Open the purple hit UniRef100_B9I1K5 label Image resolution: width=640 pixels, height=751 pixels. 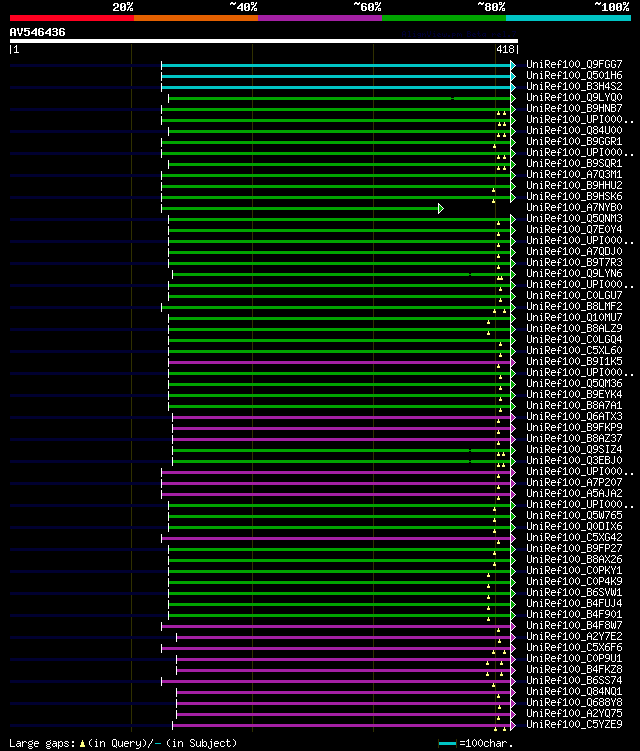[574, 362]
